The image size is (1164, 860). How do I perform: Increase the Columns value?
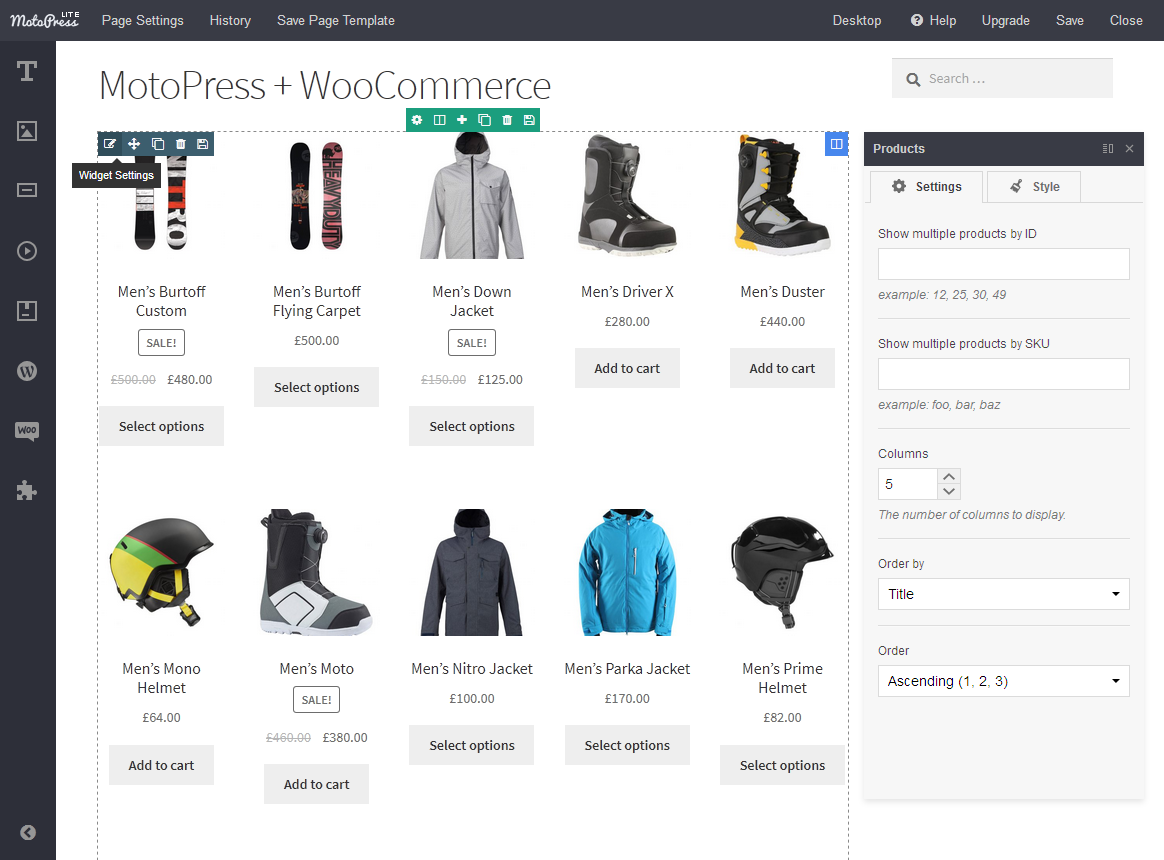[949, 476]
